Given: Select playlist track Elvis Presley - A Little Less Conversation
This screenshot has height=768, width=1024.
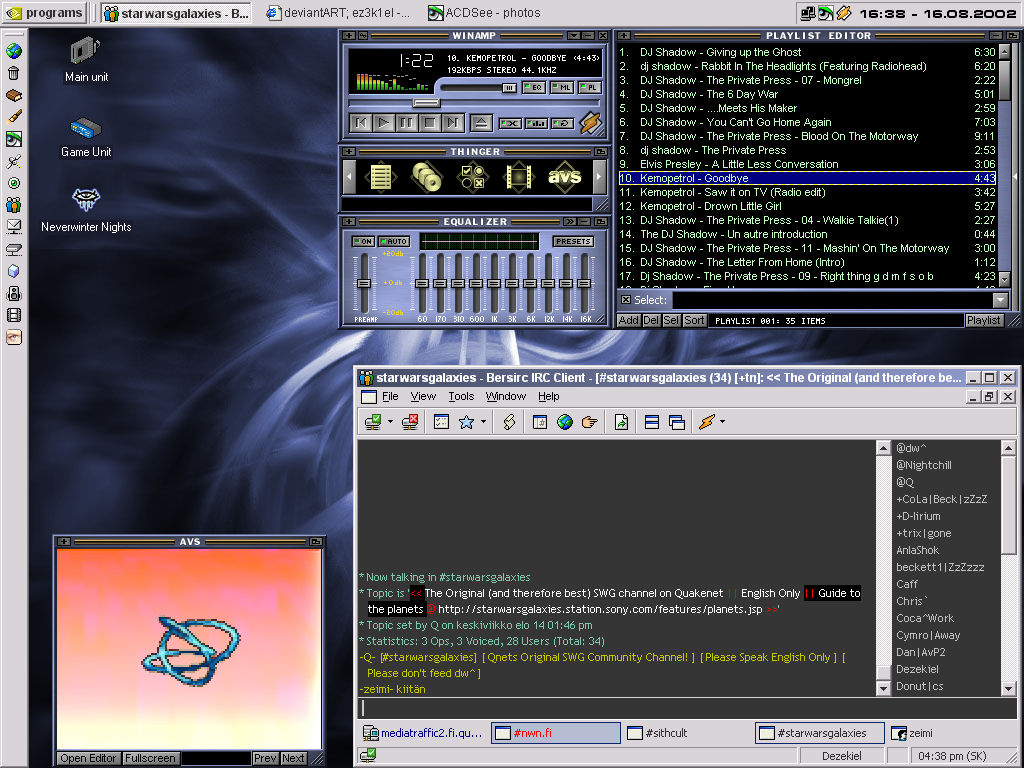Looking at the screenshot, I should tap(807, 164).
